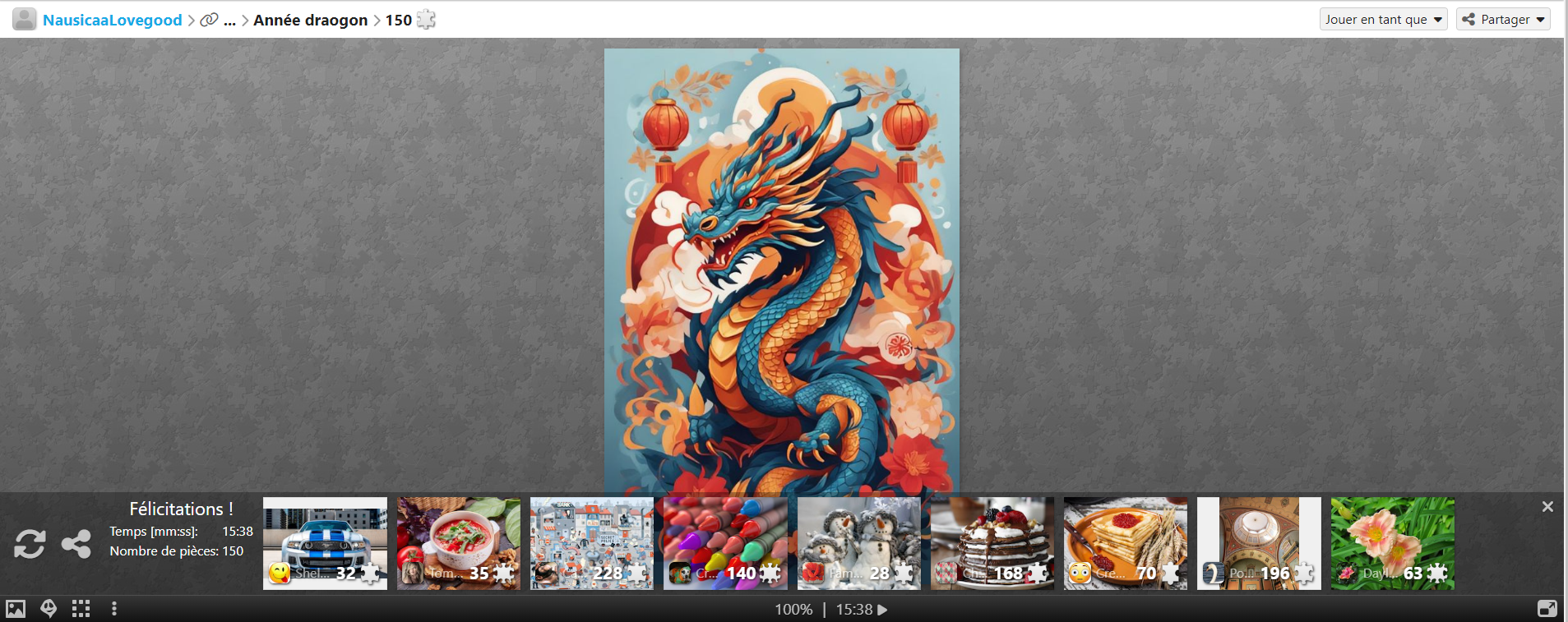The image size is (1568, 622).
Task: Open the dome ceiling 196-piece puzzle
Action: (1259, 543)
